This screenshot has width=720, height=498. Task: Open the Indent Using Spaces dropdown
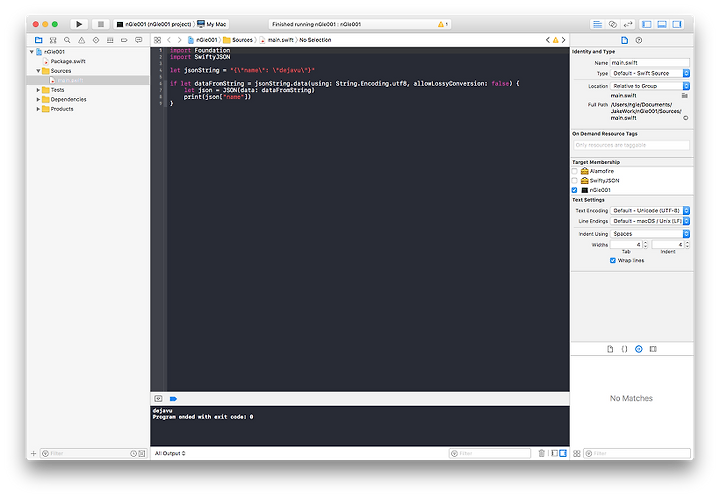(650, 234)
